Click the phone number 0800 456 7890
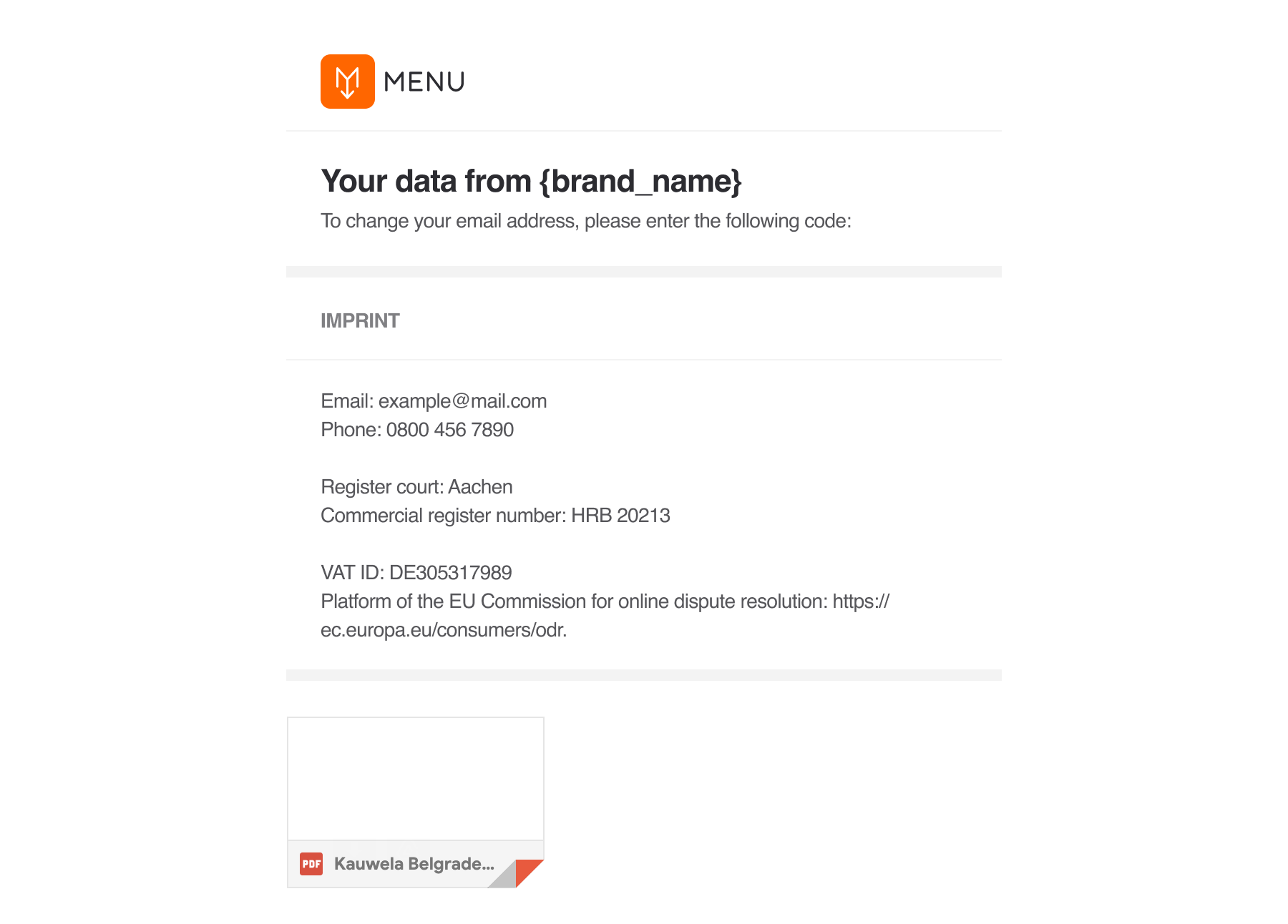1288x924 pixels. [x=450, y=430]
